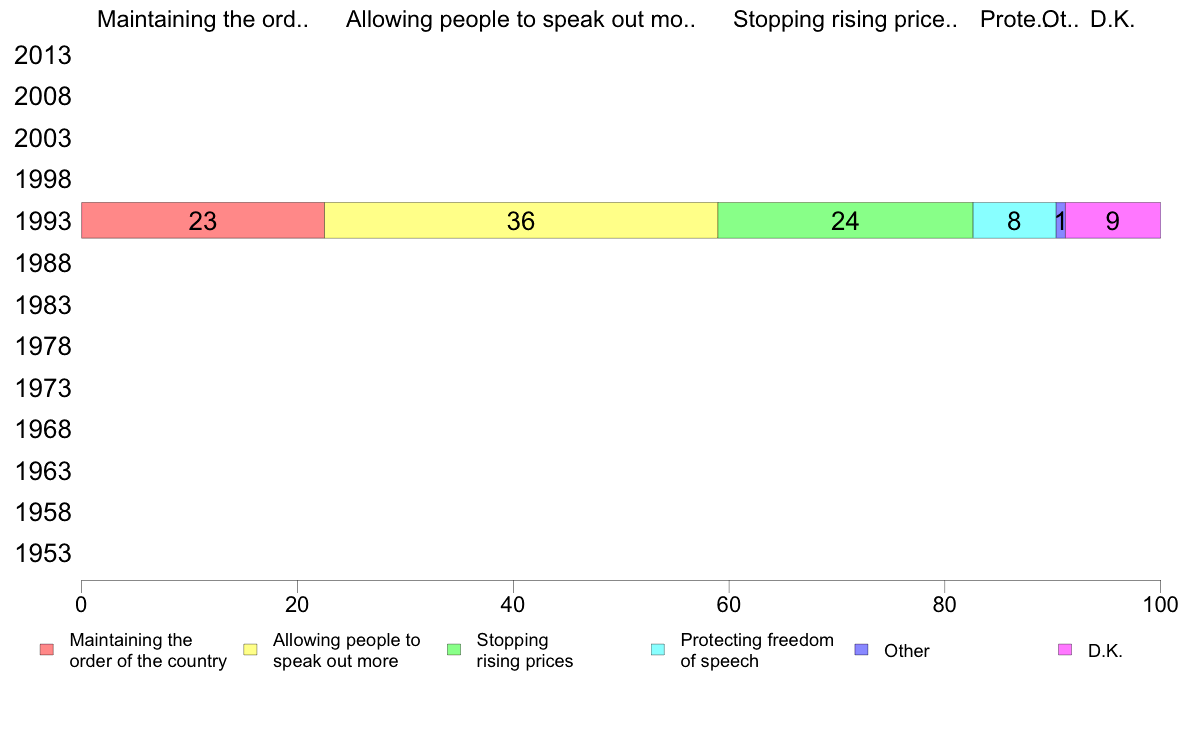1188x736 pixels.
Task: Click the red legend swatch for Maintaining order
Action: (x=47, y=650)
